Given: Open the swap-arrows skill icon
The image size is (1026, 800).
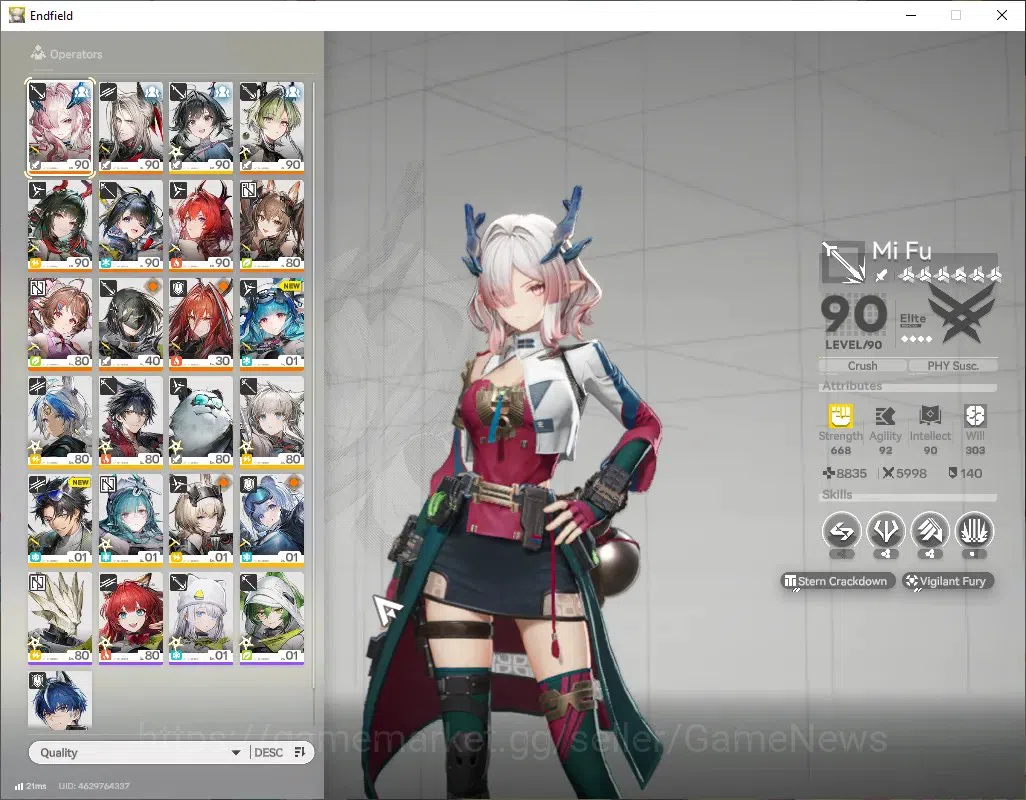Looking at the screenshot, I should click(841, 531).
